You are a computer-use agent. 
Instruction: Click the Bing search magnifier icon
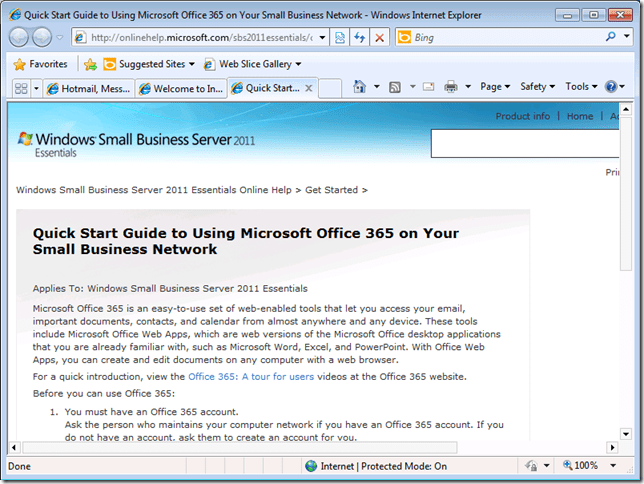(x=612, y=37)
